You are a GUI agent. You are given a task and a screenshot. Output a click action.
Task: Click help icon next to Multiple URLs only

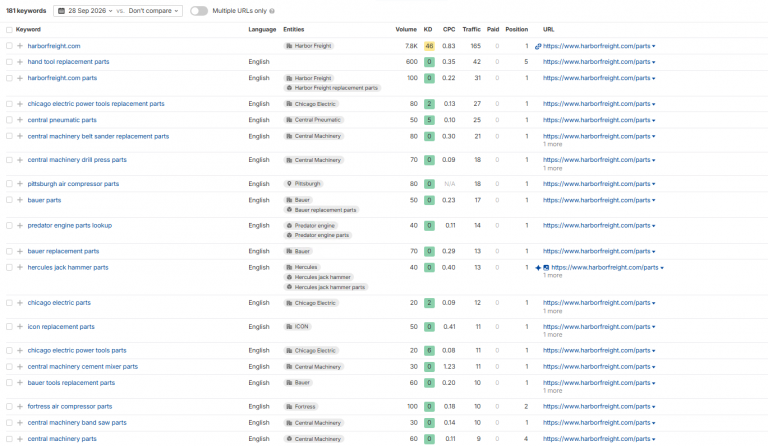[x=272, y=11]
